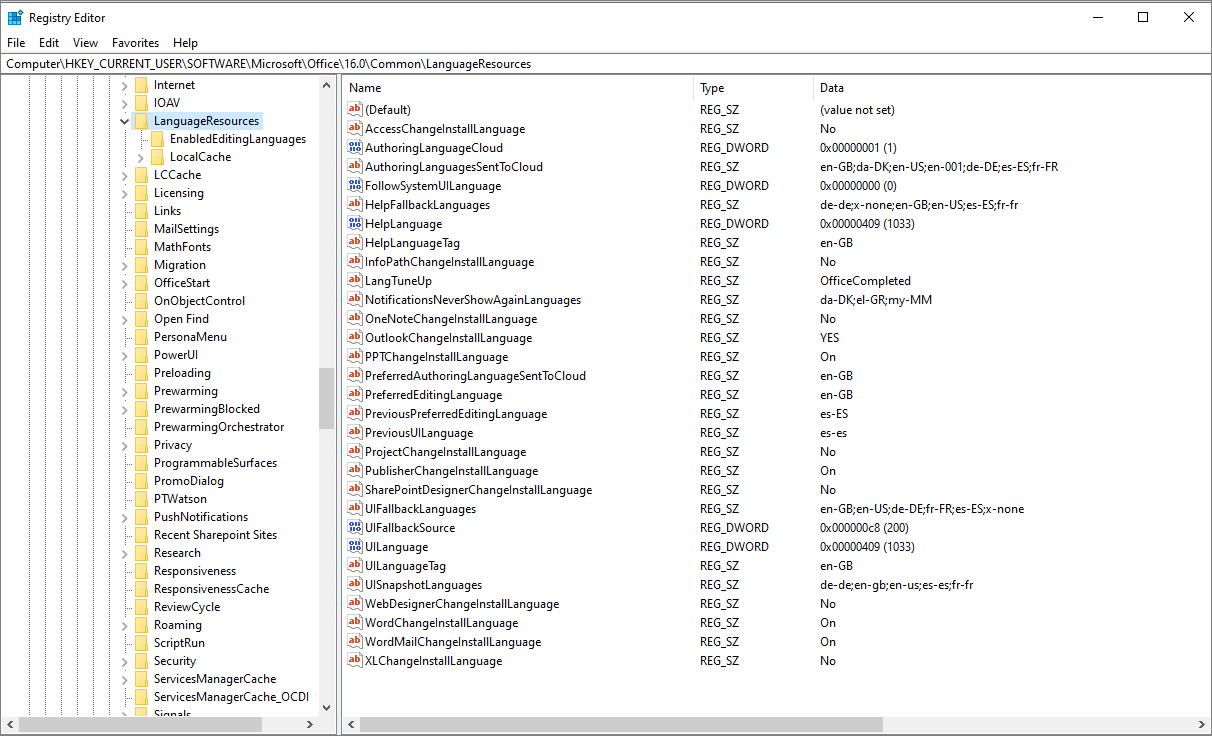Open the File menu
Image resolution: width=1212 pixels, height=736 pixels.
point(16,43)
